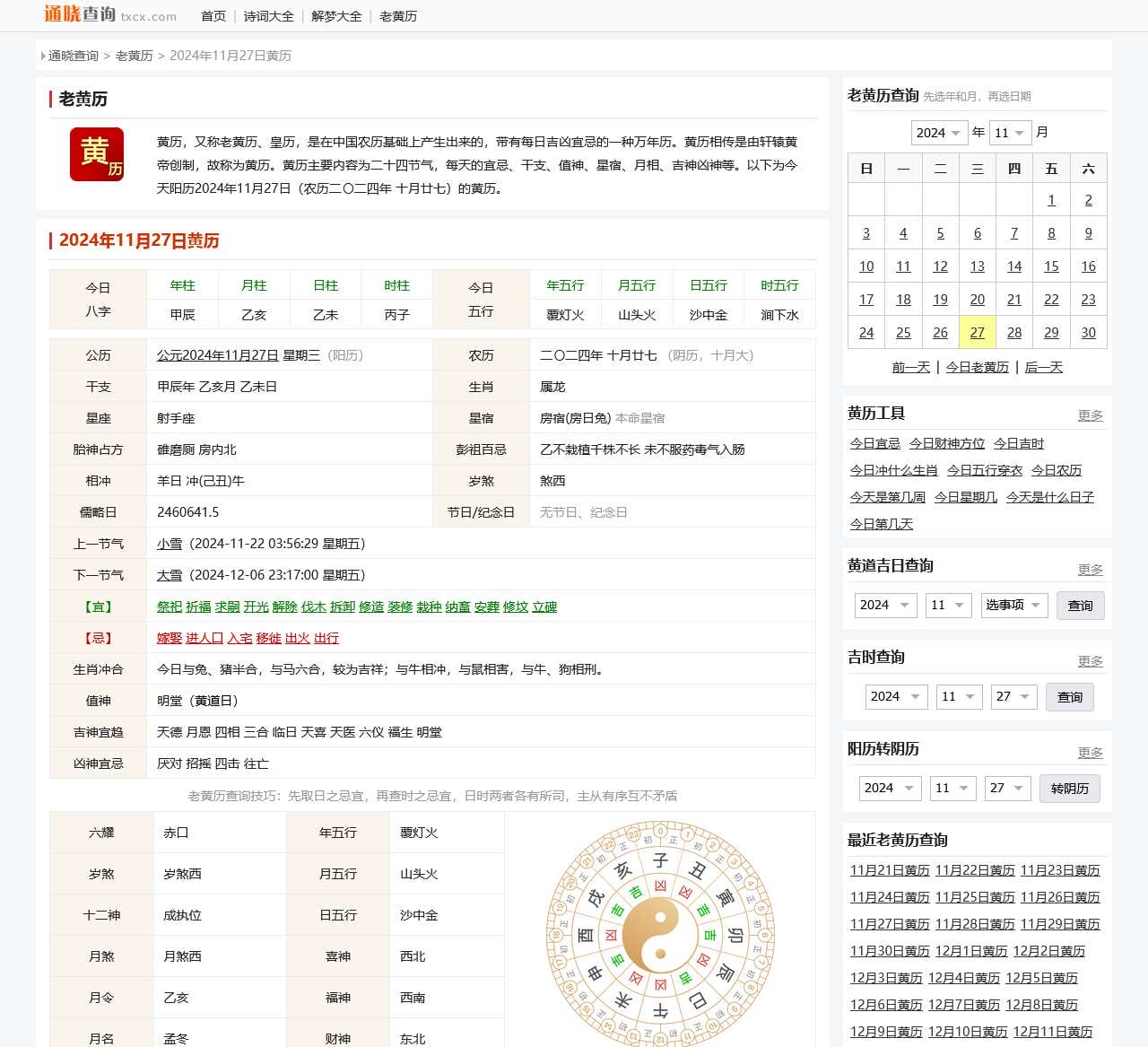This screenshot has width=1148, height=1047.
Task: Open 11月27日黄历 in recent queries list
Action: 890,924
